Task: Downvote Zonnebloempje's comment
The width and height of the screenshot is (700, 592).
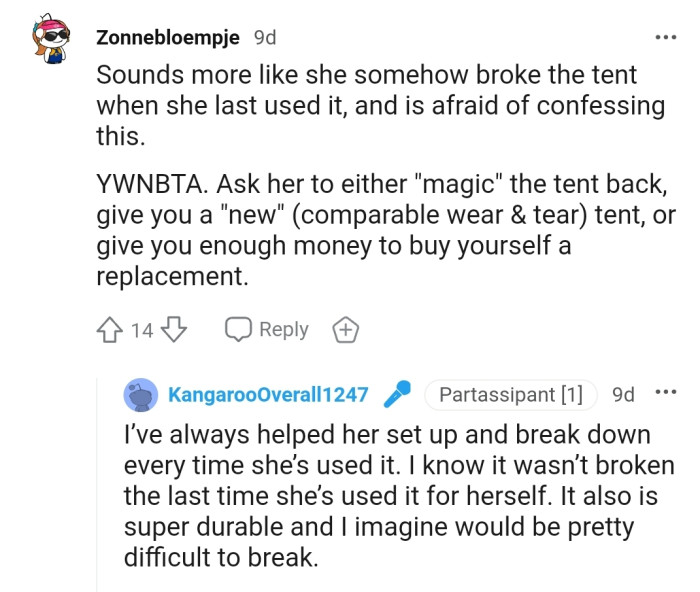Action: (x=174, y=330)
